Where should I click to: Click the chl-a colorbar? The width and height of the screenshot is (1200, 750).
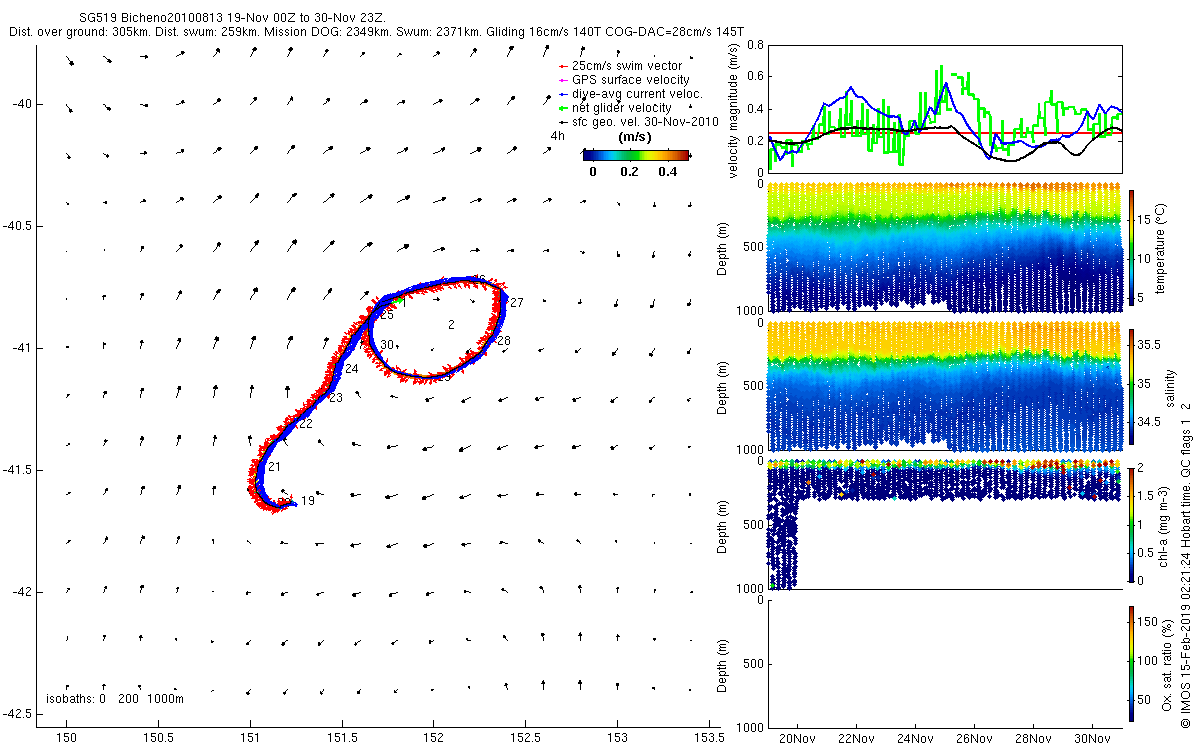point(1131,523)
